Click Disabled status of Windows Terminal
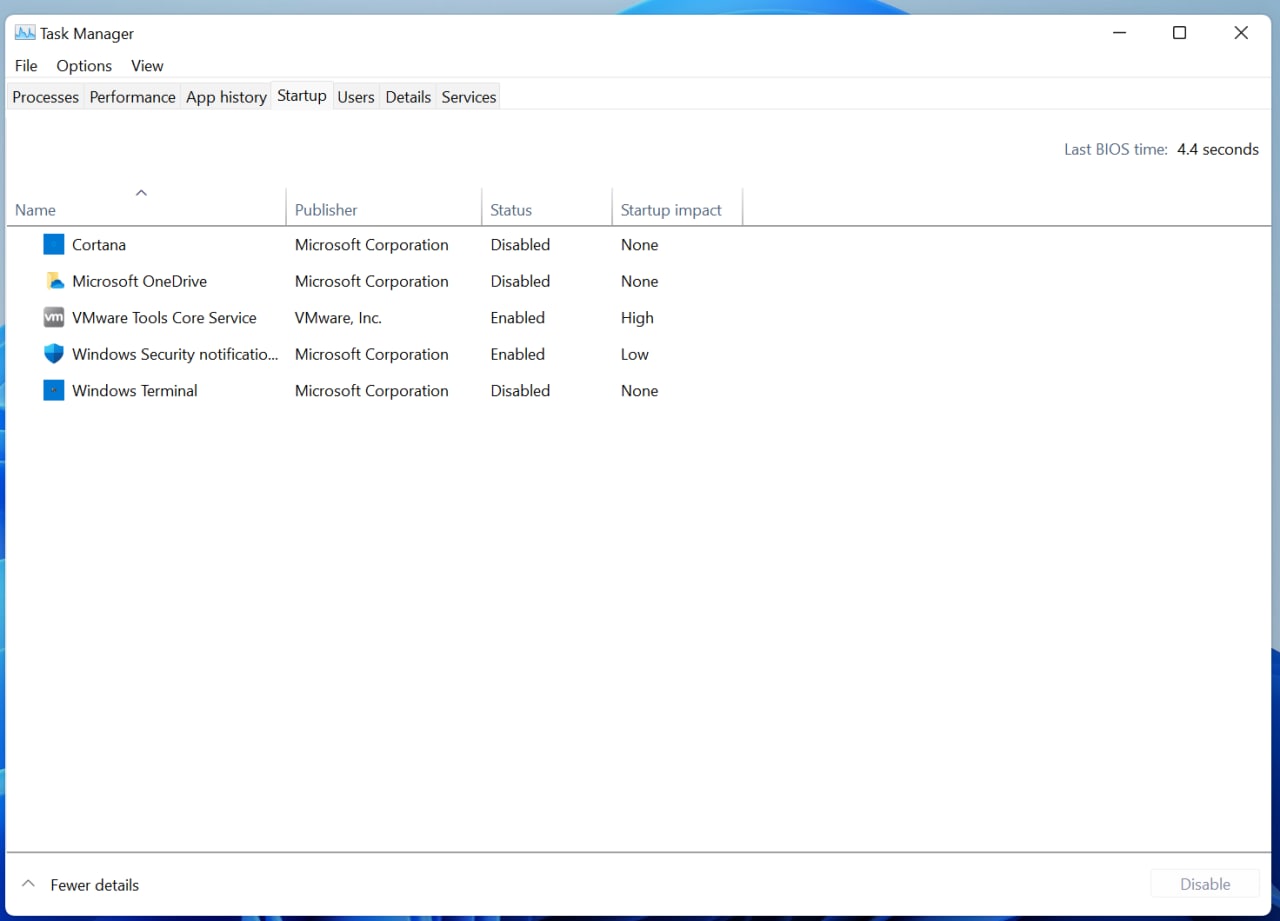The height and width of the screenshot is (921, 1280). point(520,391)
